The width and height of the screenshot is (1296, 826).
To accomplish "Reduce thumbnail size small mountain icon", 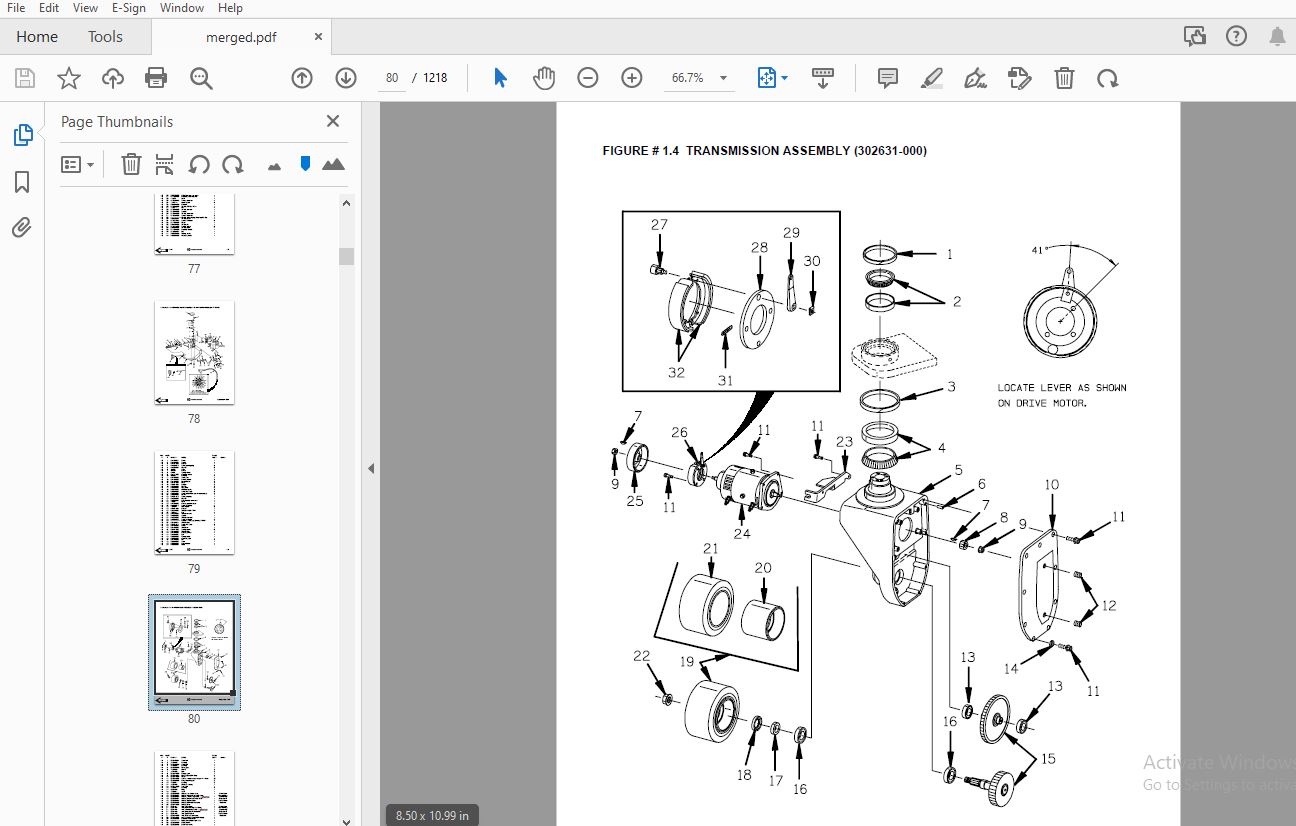I will click(x=275, y=165).
